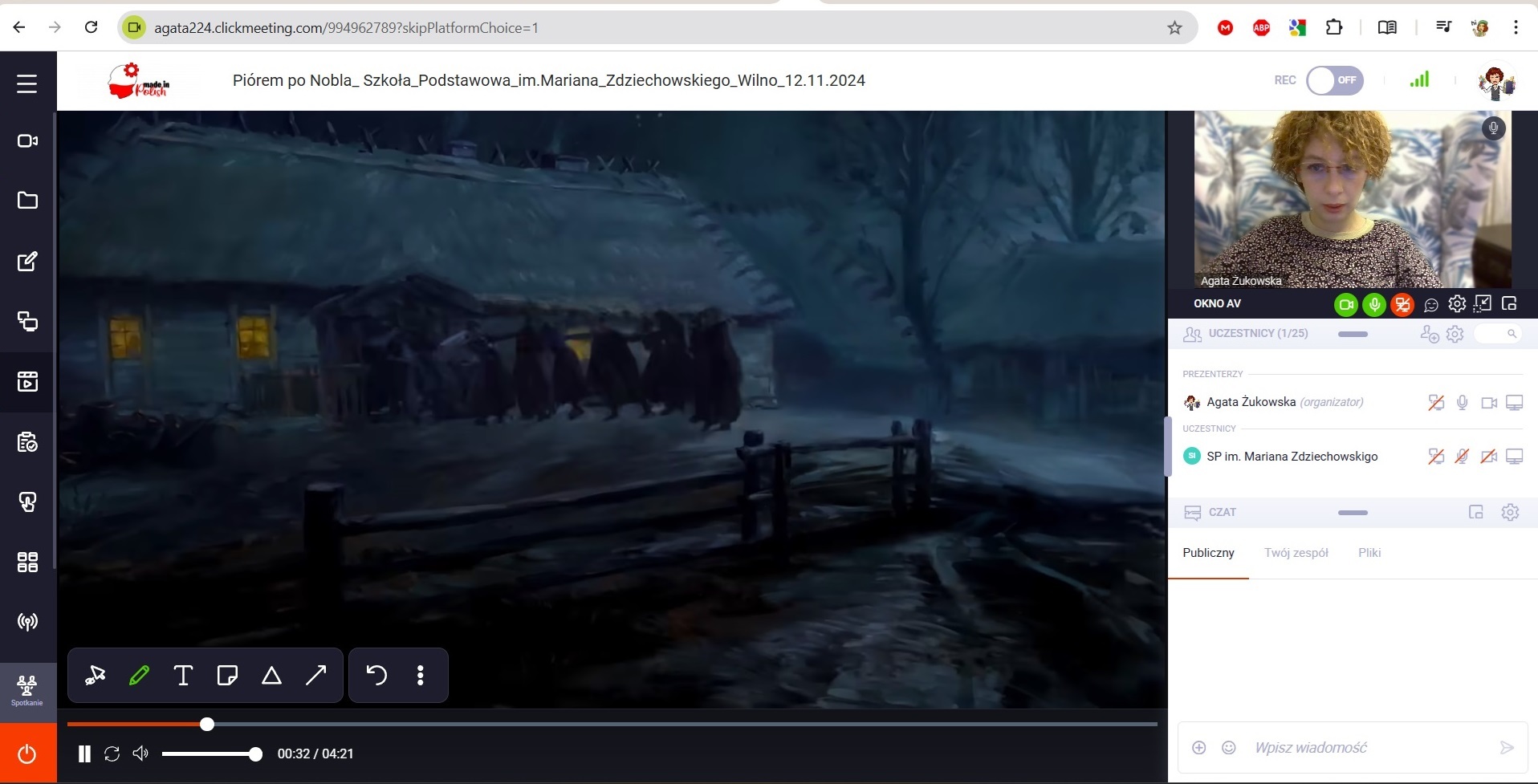Open the hamburger main menu
This screenshot has height=784, width=1538.
[27, 83]
